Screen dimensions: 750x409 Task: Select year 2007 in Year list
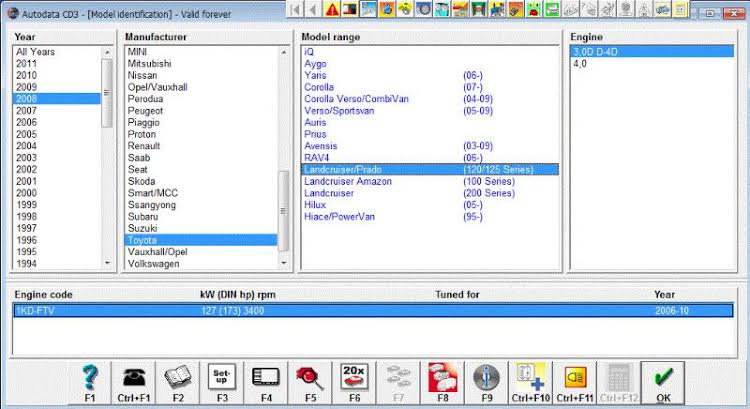click(x=27, y=110)
